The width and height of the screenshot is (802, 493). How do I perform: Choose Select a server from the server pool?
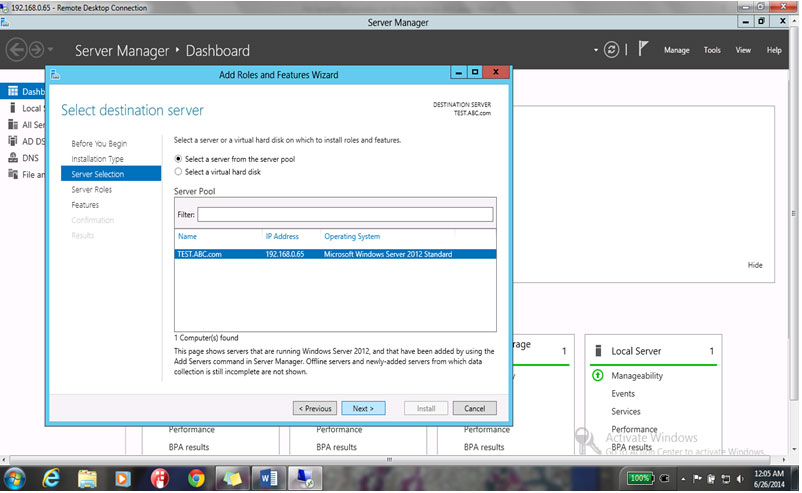[x=178, y=159]
